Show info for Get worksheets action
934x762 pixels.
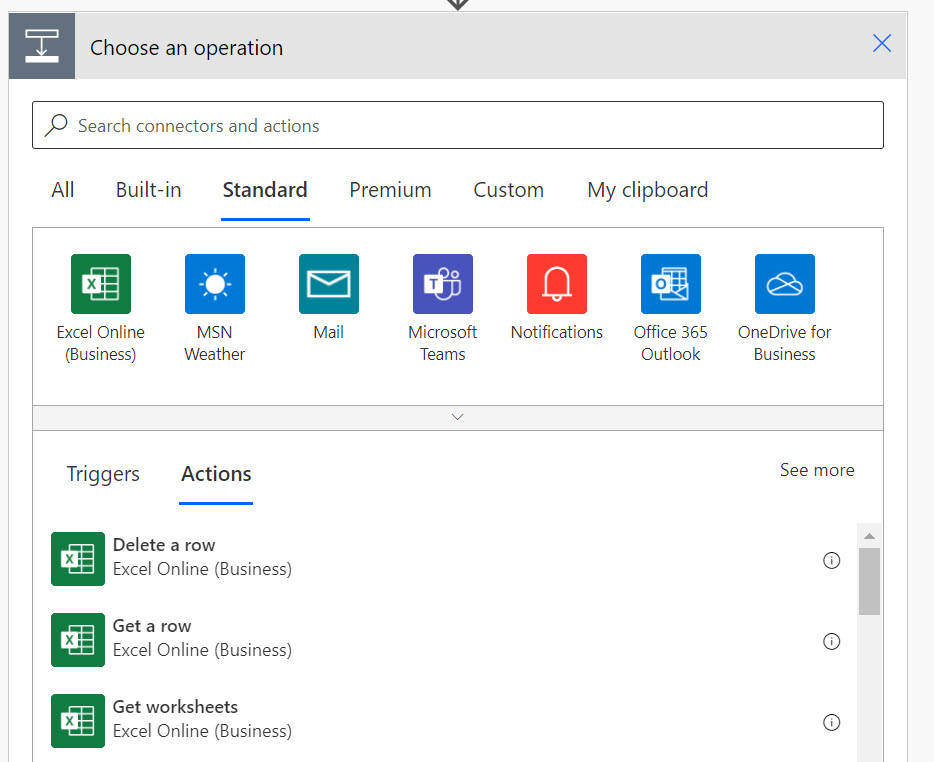pyautogui.click(x=831, y=722)
